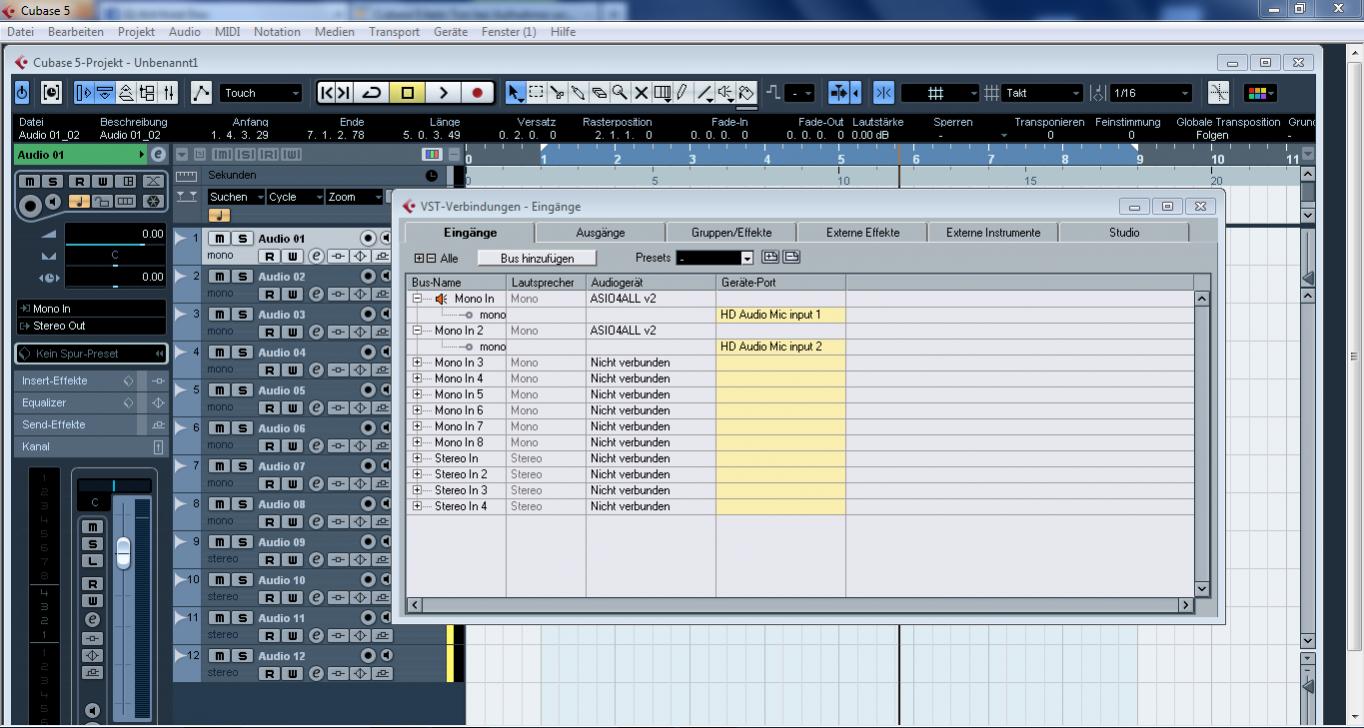Expand the Stereo In 2 bus
The image size is (1364, 728).
coord(418,474)
